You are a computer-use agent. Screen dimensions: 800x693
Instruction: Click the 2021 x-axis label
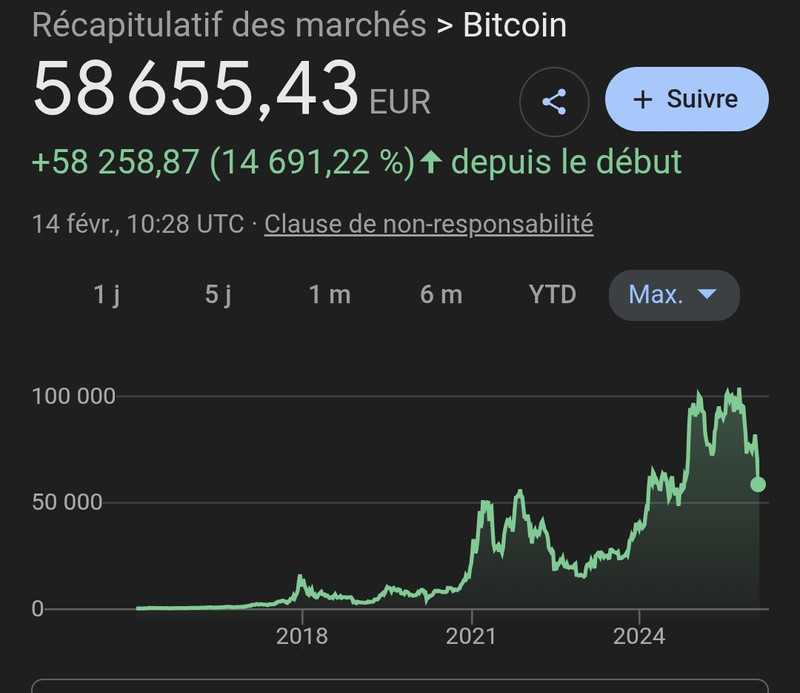(471, 636)
